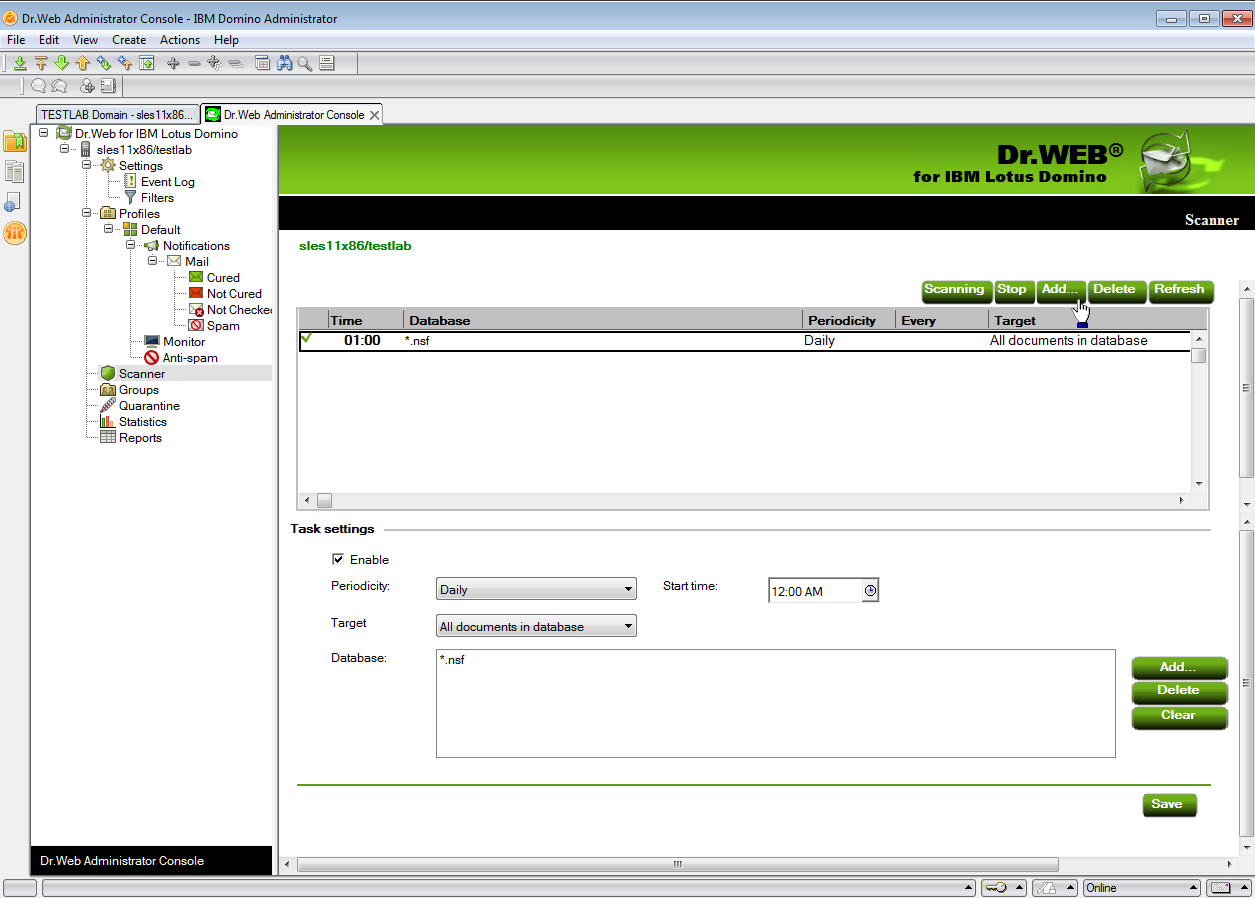
Task: Click the Clear button
Action: click(x=1179, y=716)
